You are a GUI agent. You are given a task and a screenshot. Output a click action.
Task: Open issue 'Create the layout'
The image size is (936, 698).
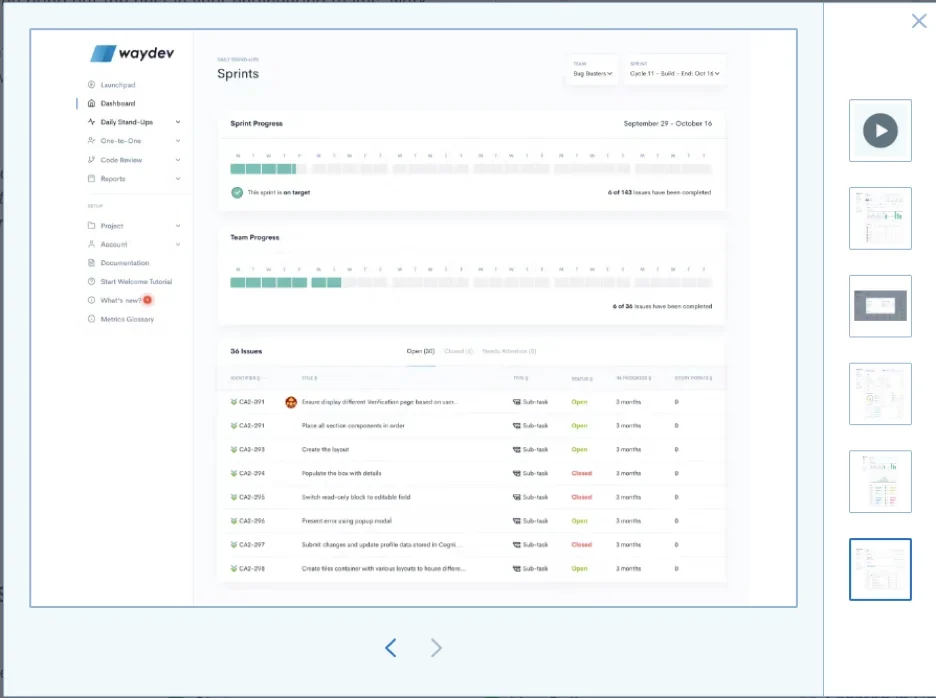325,450
